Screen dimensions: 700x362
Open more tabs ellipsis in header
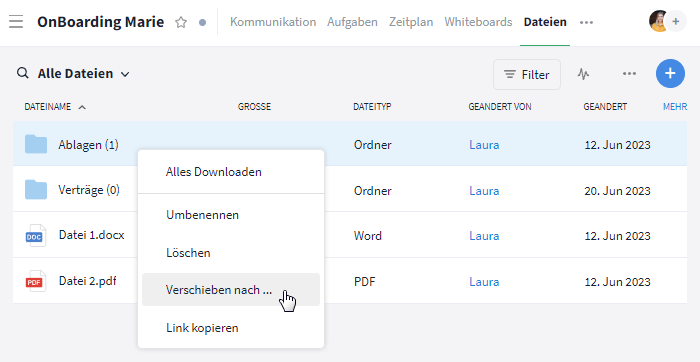(x=586, y=22)
